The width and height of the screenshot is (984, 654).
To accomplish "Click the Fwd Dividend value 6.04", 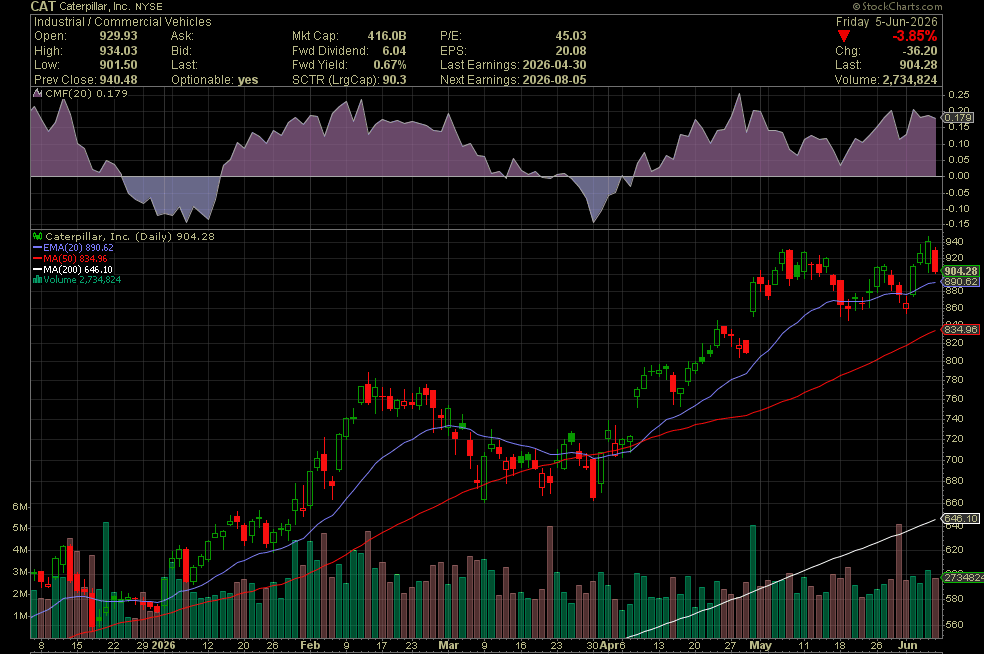I will tap(394, 51).
